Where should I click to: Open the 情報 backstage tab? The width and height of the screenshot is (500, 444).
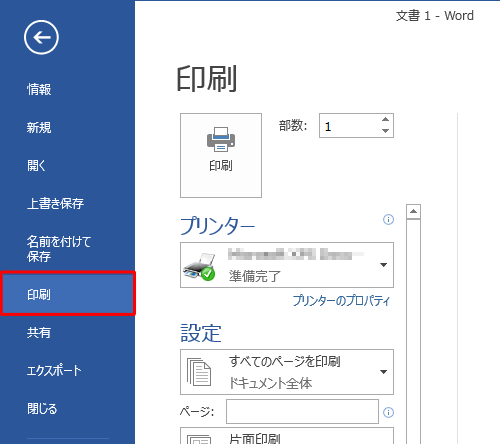click(39, 90)
